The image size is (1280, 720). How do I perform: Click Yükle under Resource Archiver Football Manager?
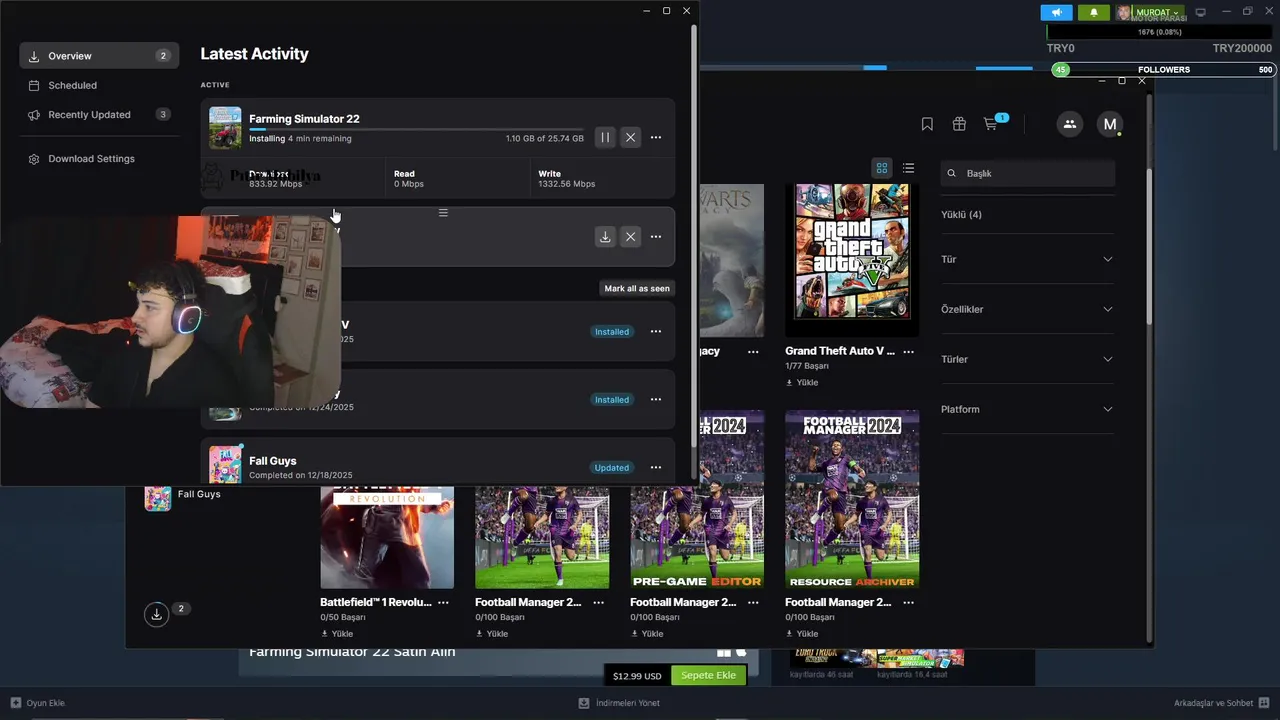[802, 633]
